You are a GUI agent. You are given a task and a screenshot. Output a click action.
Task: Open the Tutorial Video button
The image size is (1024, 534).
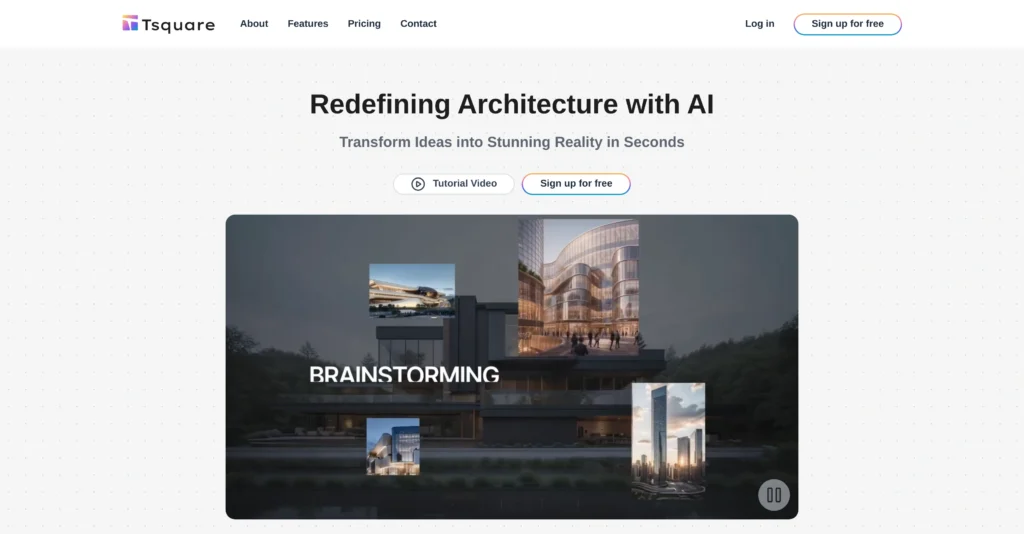(454, 184)
